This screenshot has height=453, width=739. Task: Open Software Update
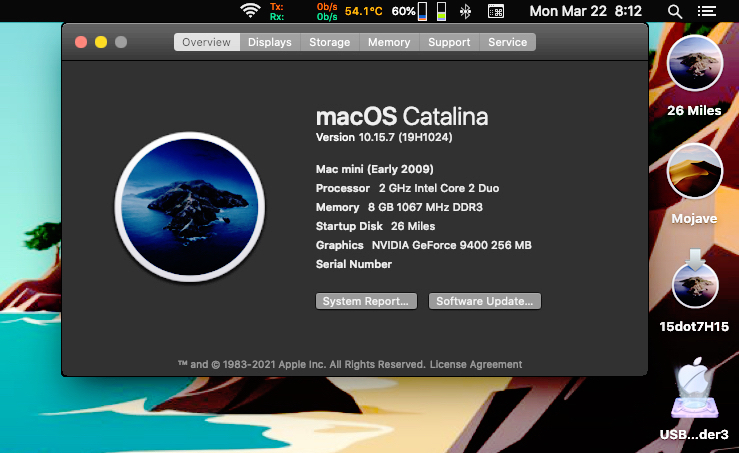coord(484,301)
